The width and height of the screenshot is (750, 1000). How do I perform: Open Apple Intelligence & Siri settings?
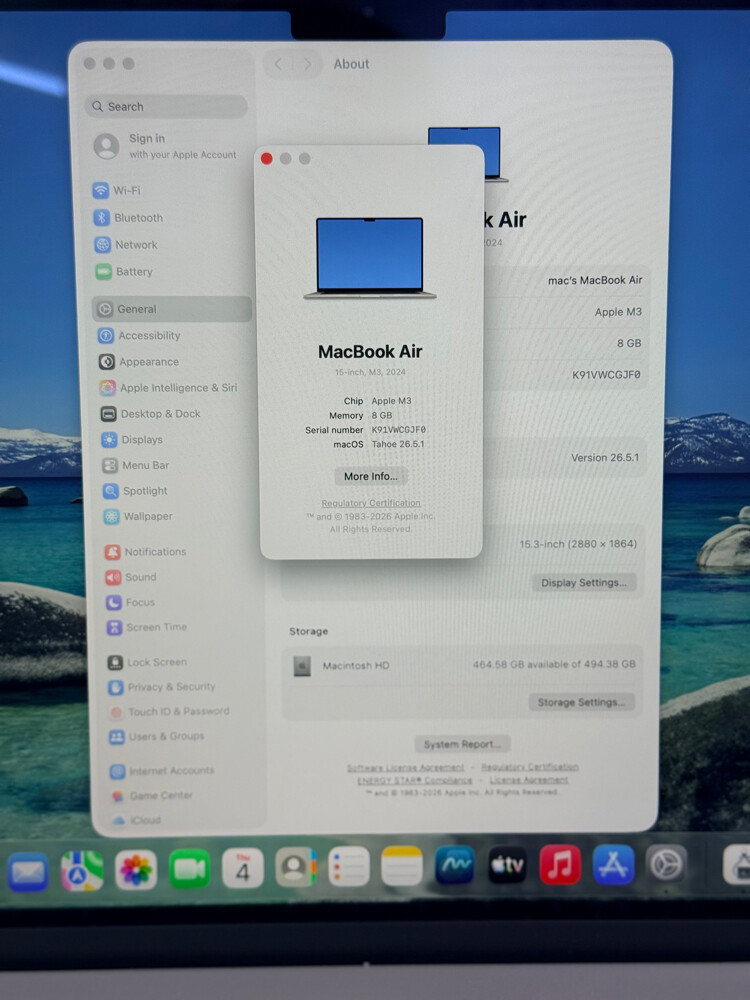(168, 388)
